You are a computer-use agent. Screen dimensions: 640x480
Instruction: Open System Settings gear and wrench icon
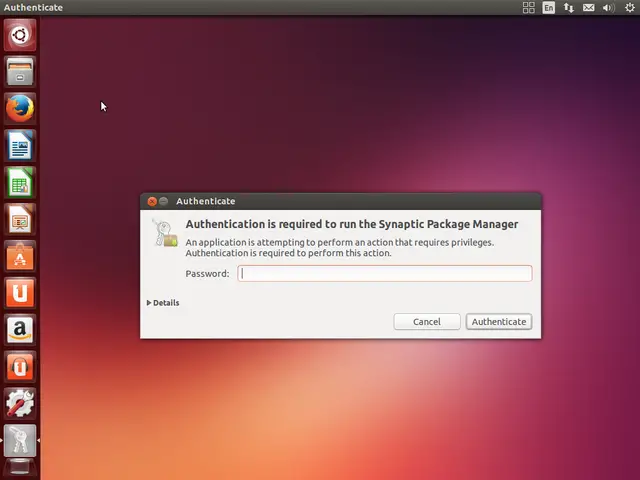(20, 403)
